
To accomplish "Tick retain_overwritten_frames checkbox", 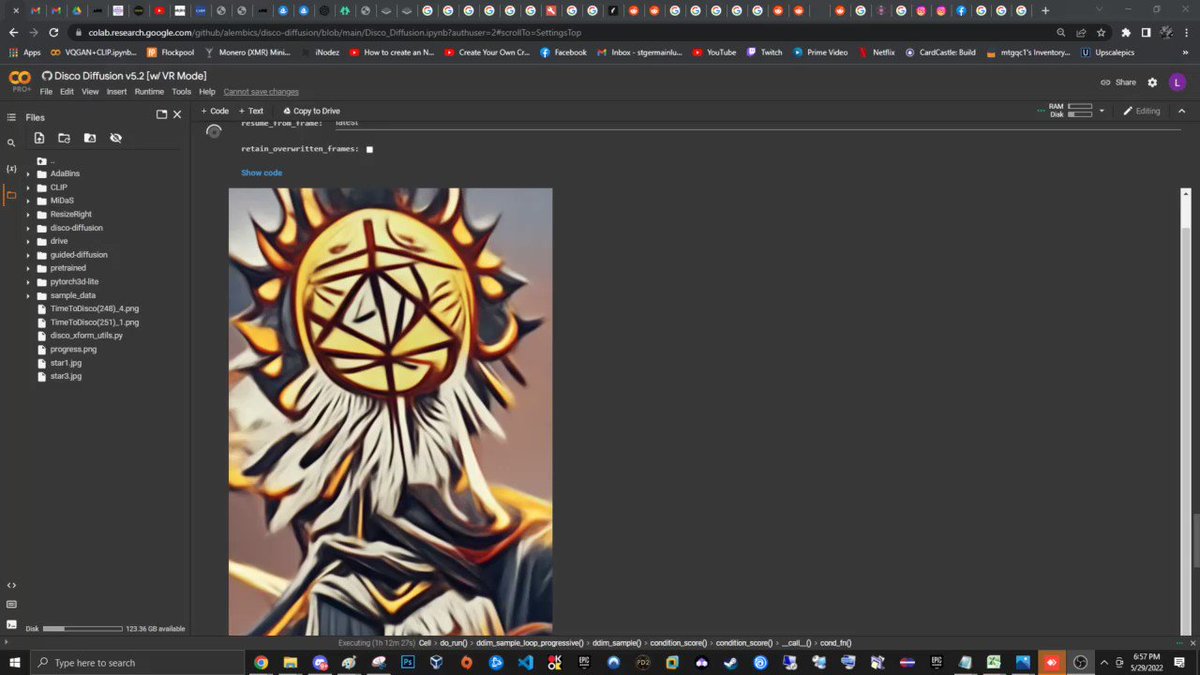I will click(369, 149).
